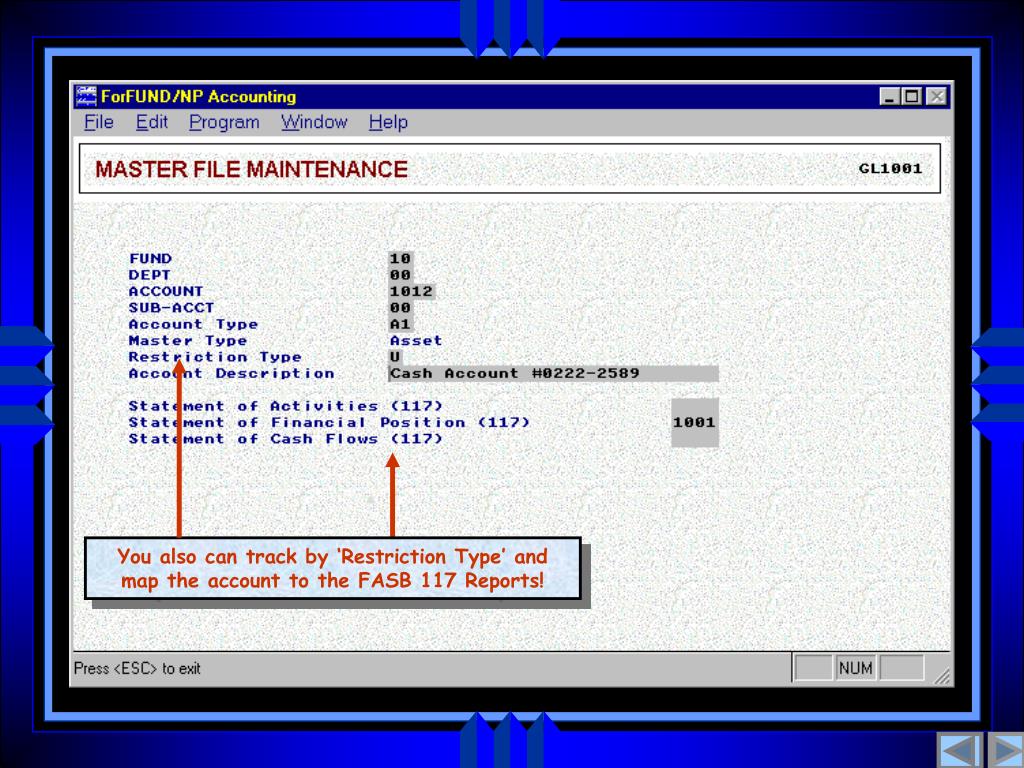
Task: Click the NUM status bar indicator
Action: click(x=856, y=668)
